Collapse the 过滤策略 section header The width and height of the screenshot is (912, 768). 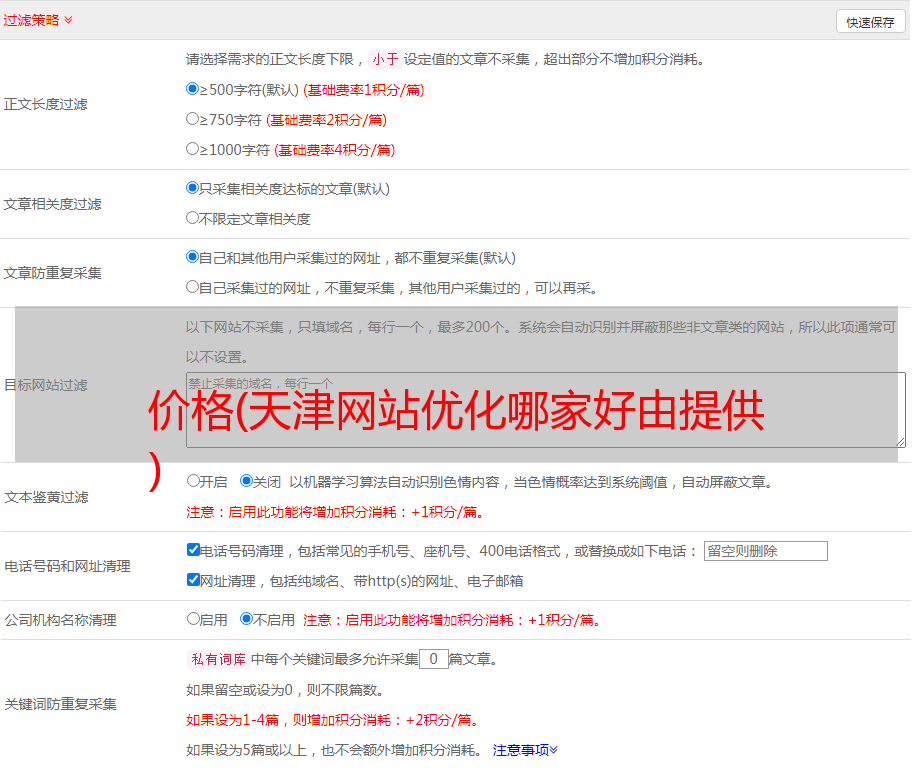pos(38,20)
